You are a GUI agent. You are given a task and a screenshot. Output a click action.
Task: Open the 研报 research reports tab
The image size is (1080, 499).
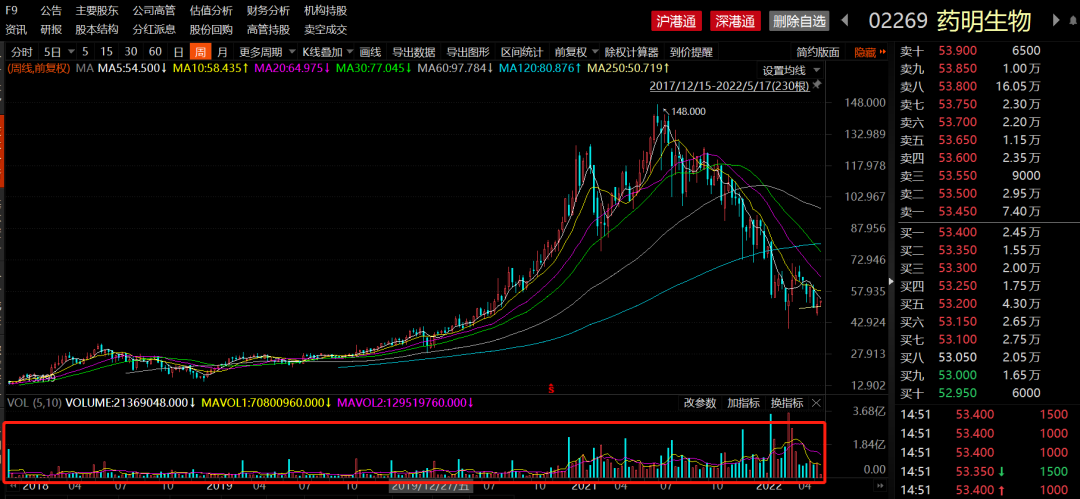(x=50, y=29)
